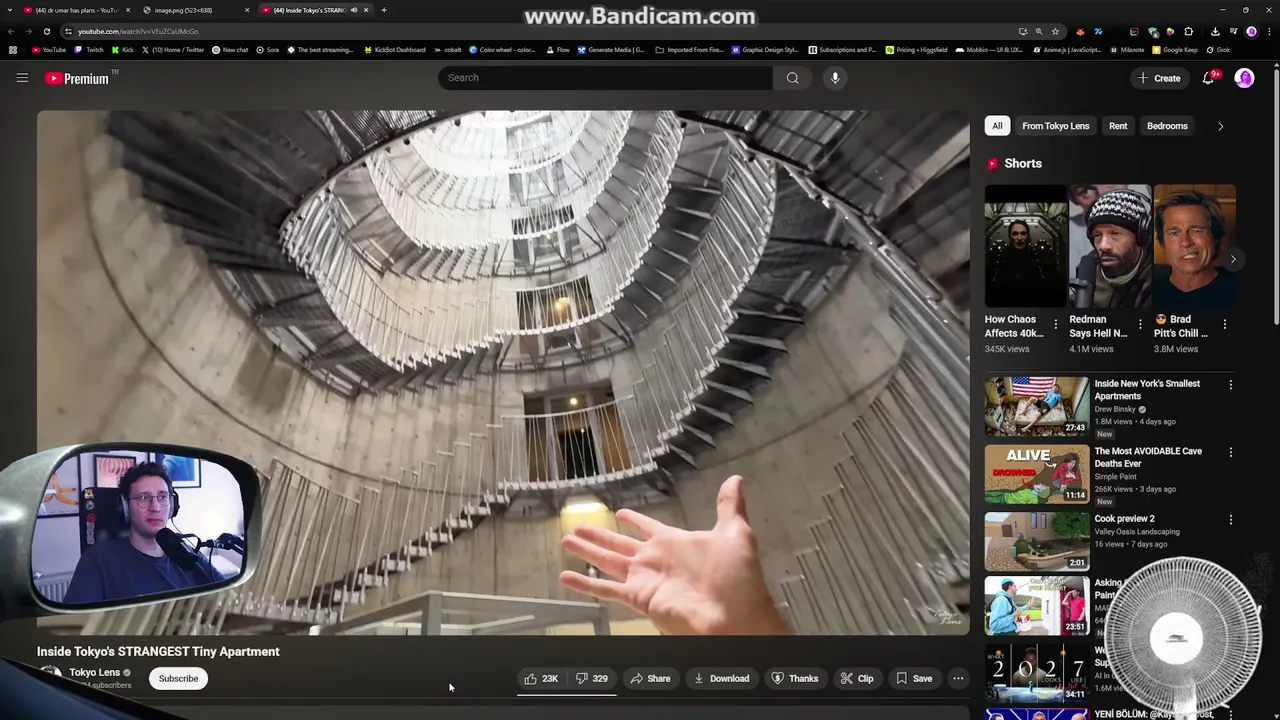Open Redman Says Hell N Short
Screen dimensions: 1280x720
[1110, 246]
